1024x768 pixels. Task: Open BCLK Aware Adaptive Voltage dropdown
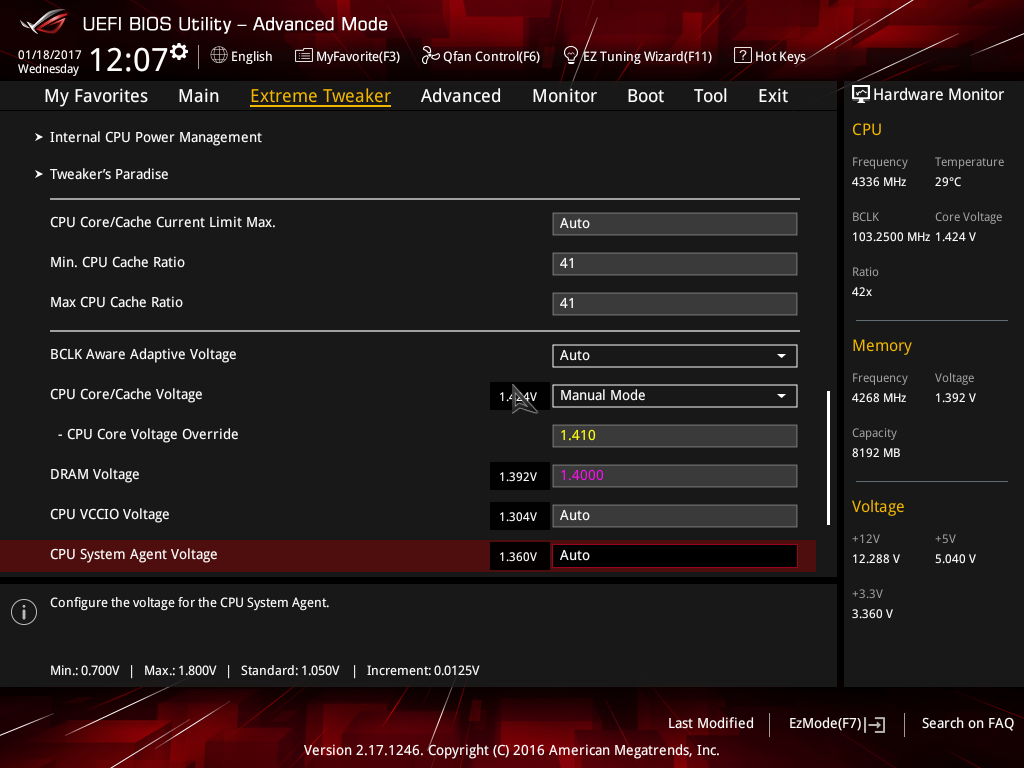[675, 356]
